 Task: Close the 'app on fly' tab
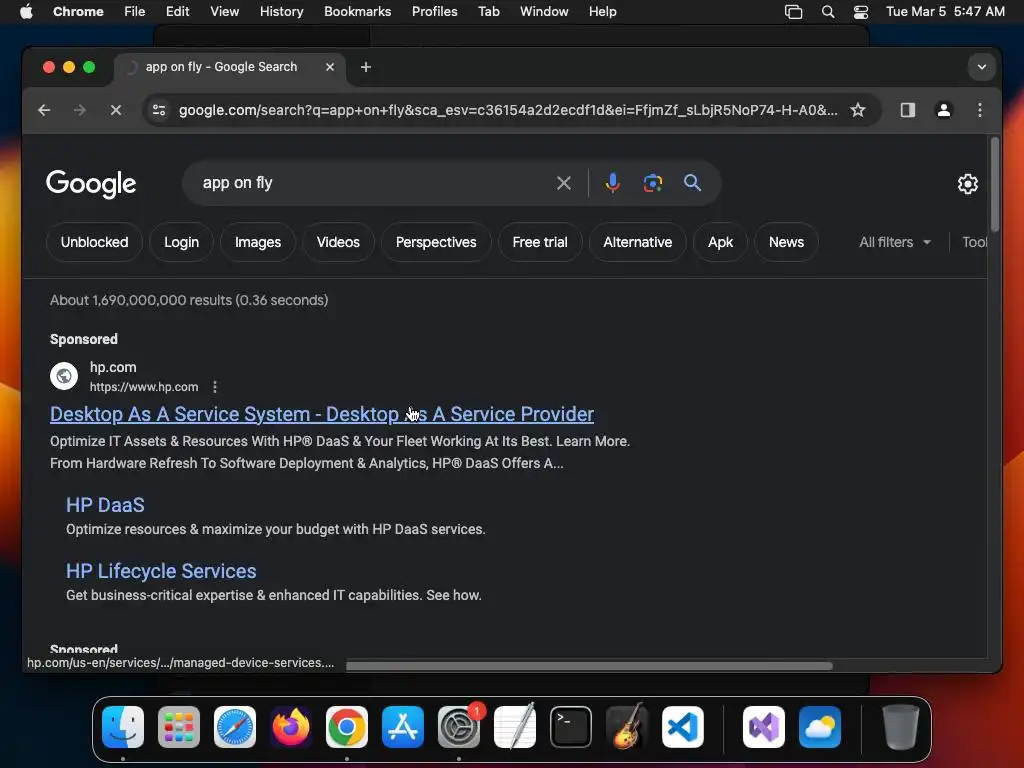(x=330, y=67)
